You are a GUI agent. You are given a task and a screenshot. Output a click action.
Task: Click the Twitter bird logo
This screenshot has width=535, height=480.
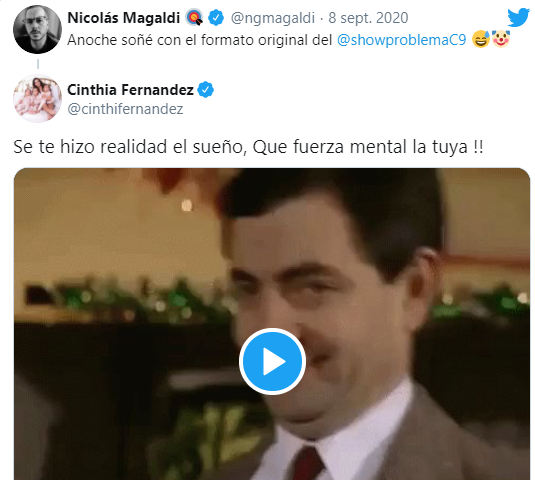[518, 17]
